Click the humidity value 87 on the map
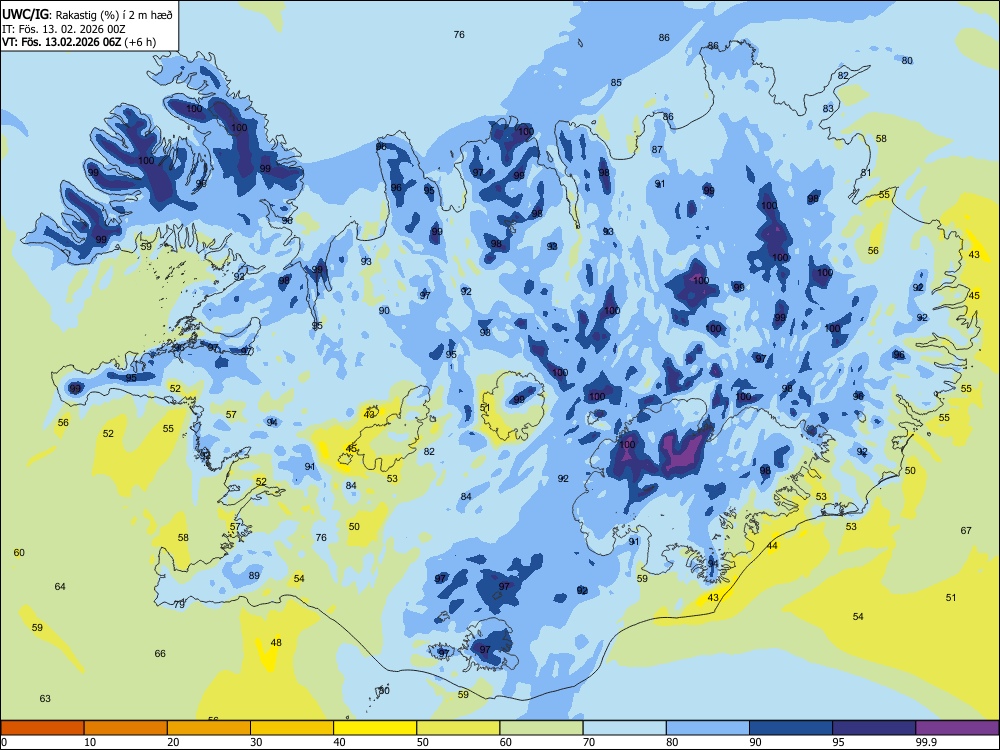Viewport: 1000px width, 750px height. pos(657,150)
